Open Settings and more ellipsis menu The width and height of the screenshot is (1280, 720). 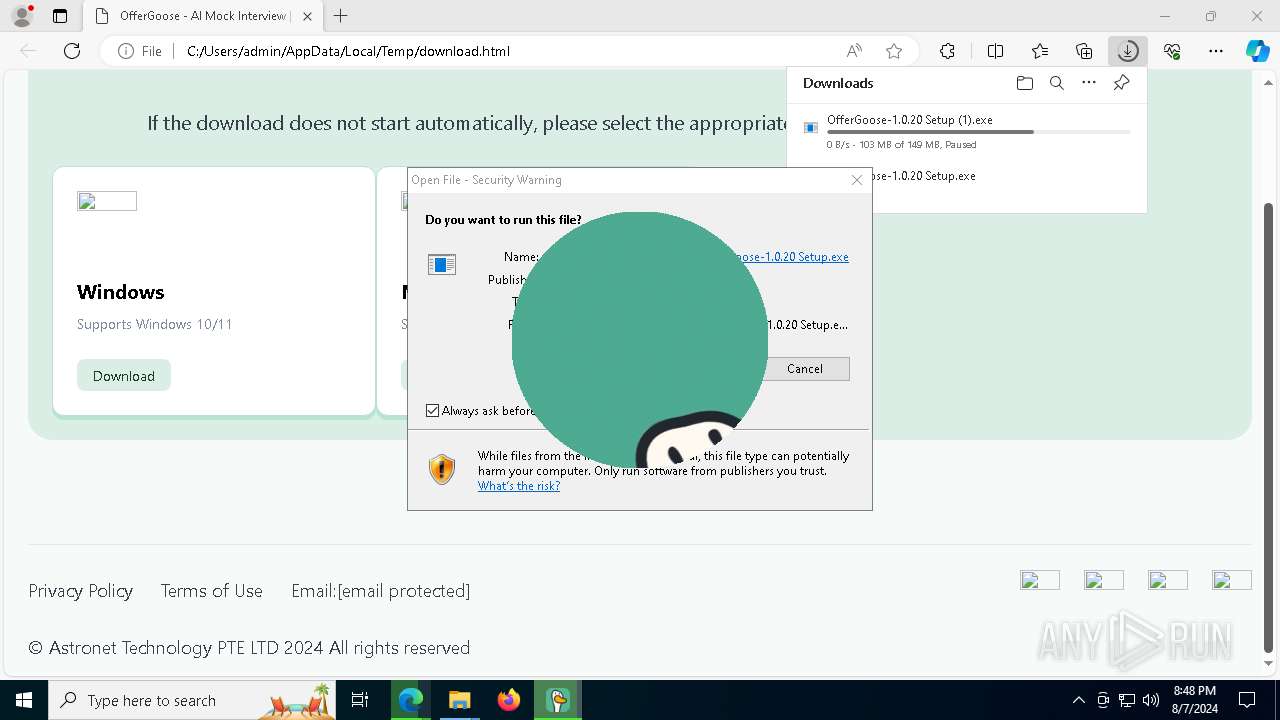pyautogui.click(x=1216, y=51)
